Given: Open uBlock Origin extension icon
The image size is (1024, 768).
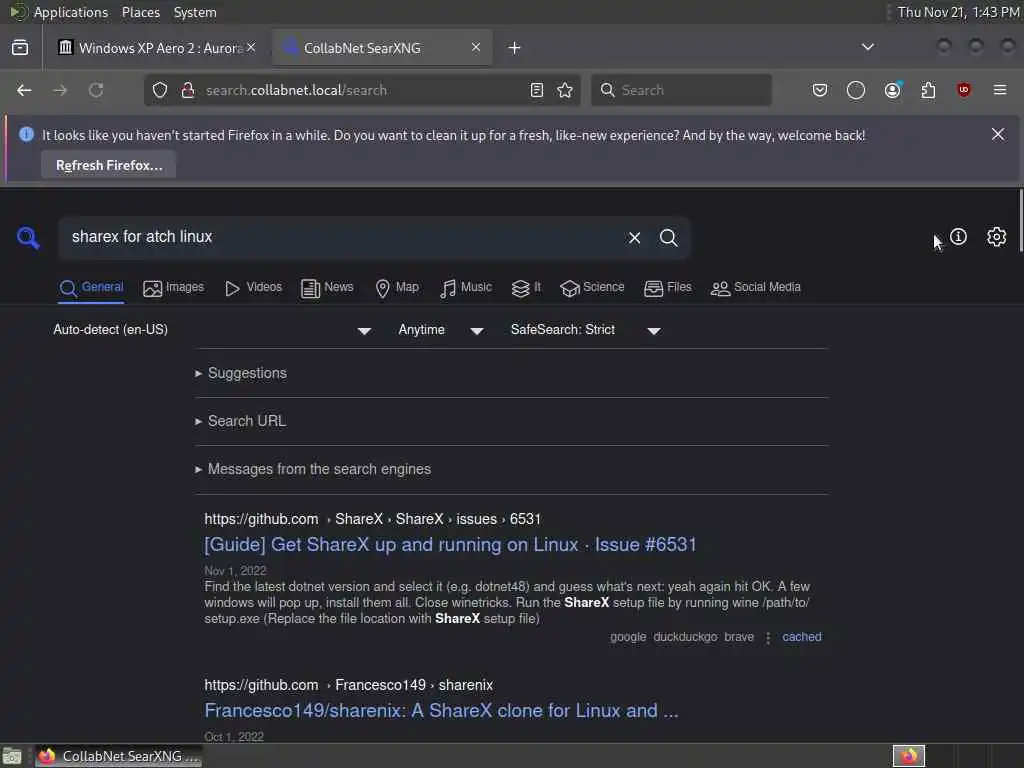Looking at the screenshot, I should (963, 90).
